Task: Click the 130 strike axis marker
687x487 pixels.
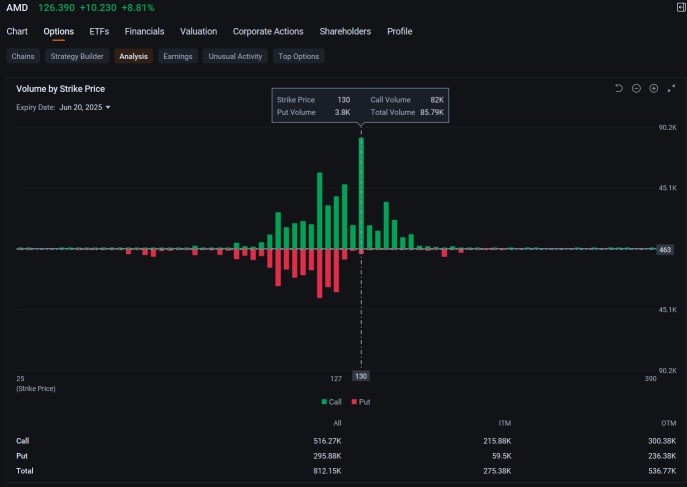Action: 361,376
